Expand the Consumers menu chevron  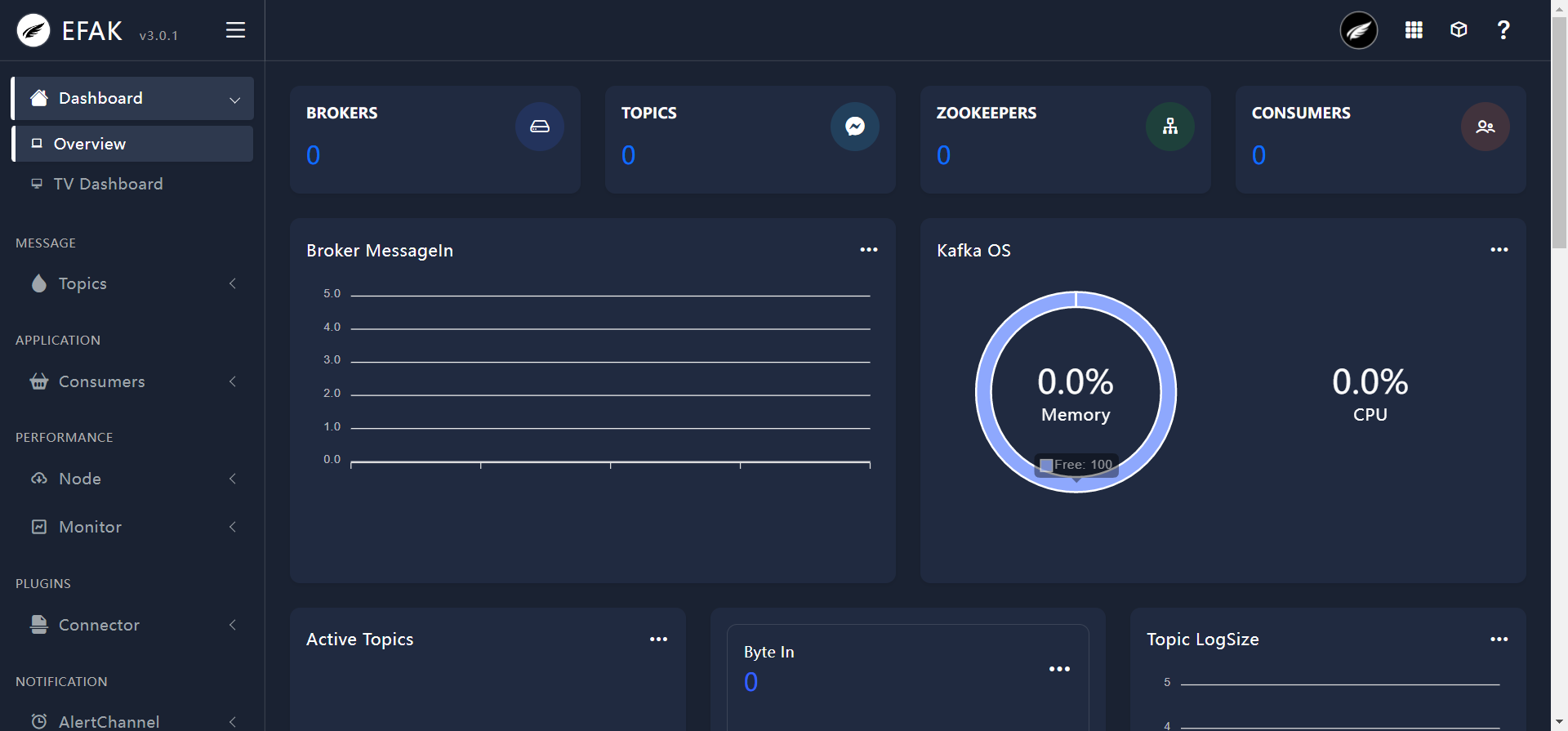pos(233,381)
